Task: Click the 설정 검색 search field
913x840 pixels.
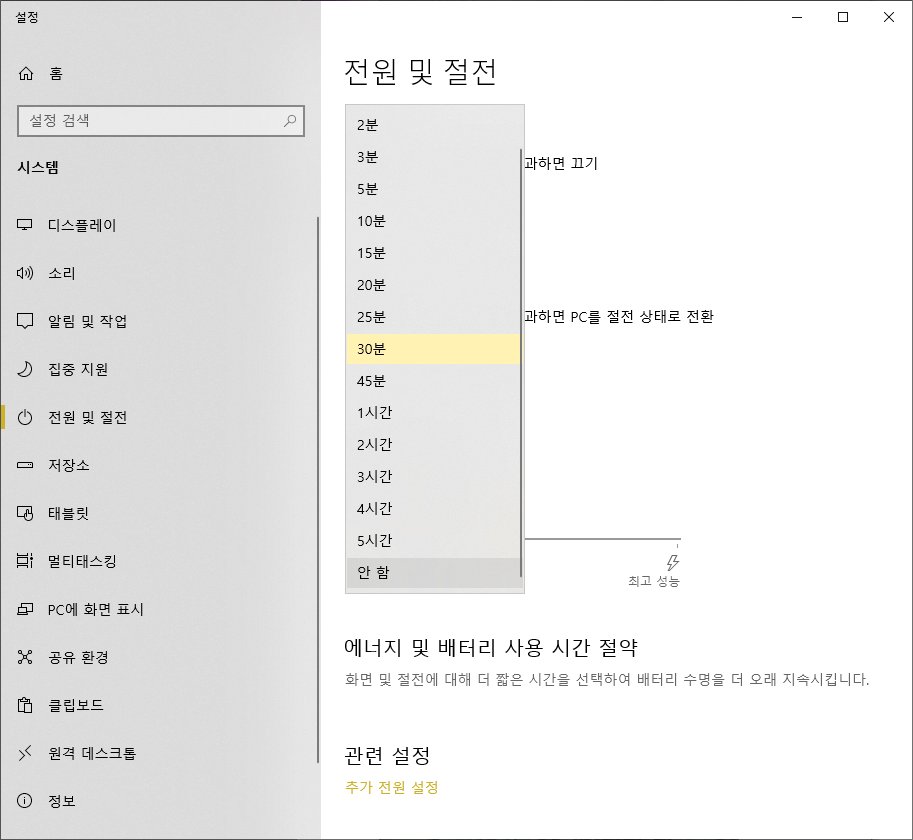Action: [161, 120]
